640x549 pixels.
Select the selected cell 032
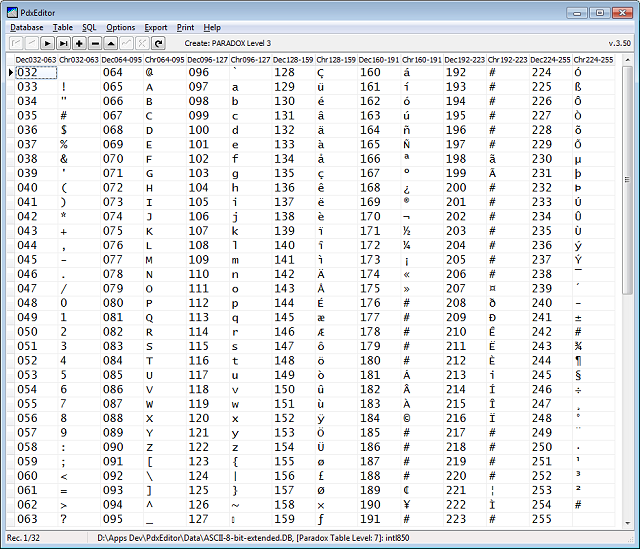click(36, 72)
